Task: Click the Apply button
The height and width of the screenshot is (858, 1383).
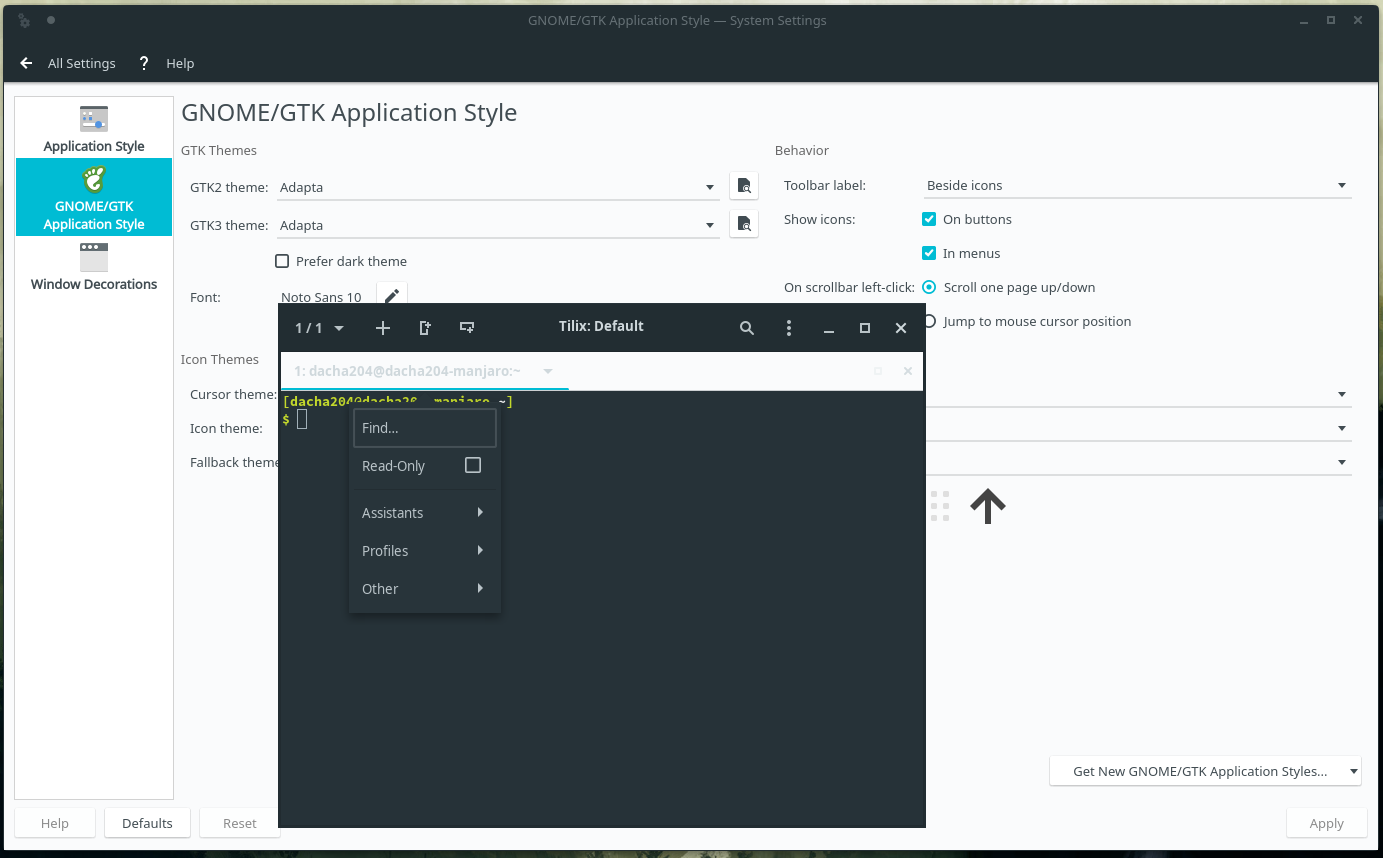Action: (x=1326, y=823)
